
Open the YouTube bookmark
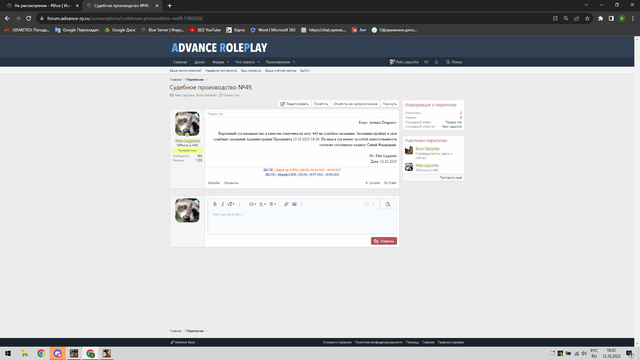click(205, 30)
